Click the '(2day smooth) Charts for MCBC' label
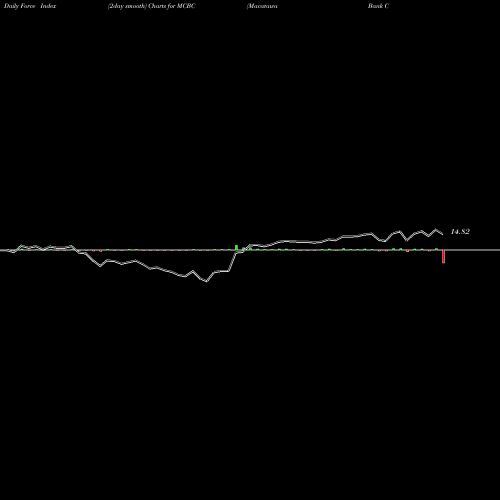This screenshot has width=500, height=500. [x=152, y=6]
